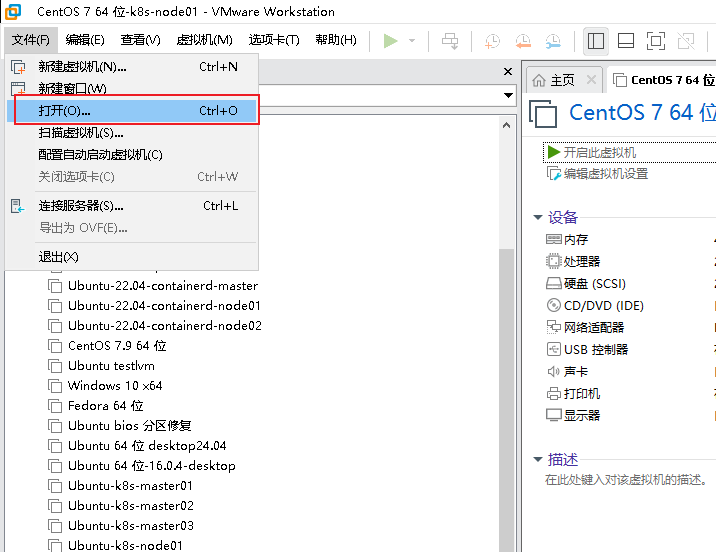The height and width of the screenshot is (552, 716).
Task: Select Ubuntu bios 分区修复 VM
Action: pos(120,426)
